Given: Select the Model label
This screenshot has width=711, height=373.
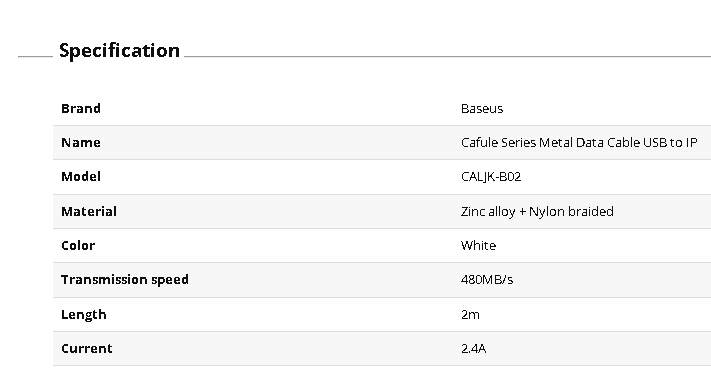Looking at the screenshot, I should tap(81, 177).
